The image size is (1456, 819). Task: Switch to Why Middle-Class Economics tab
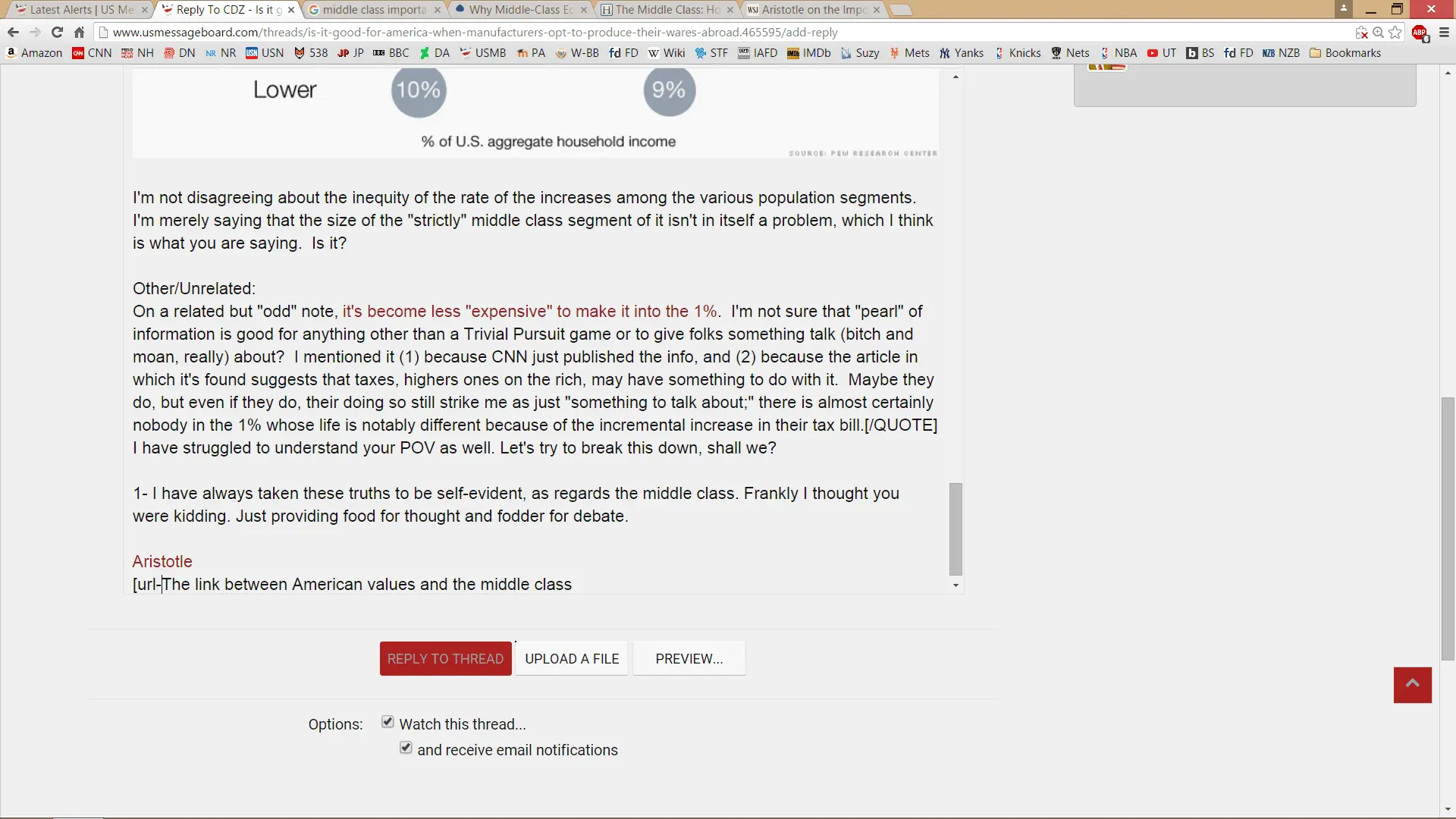[x=521, y=10]
